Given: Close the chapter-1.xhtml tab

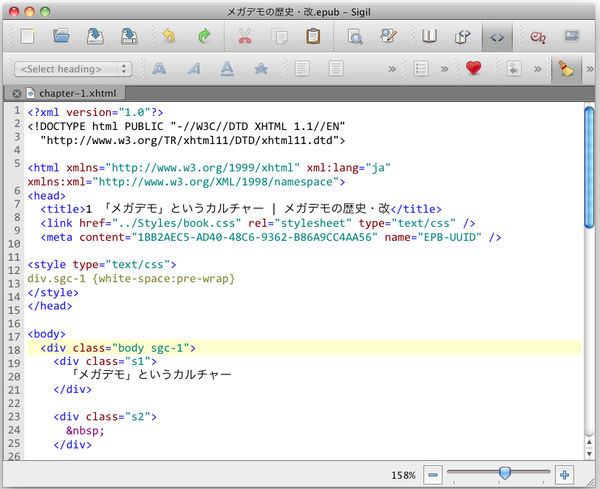Looking at the screenshot, I should [x=17, y=92].
